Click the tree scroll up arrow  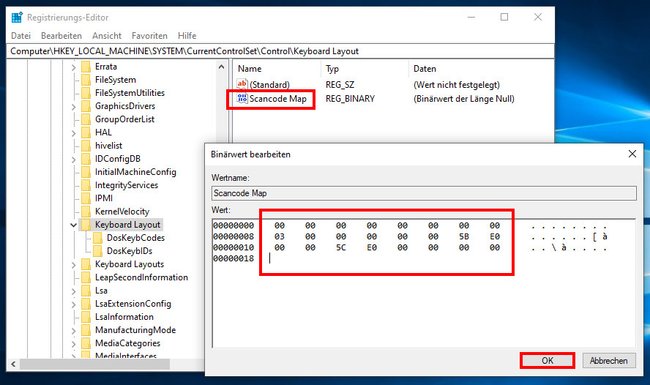[x=221, y=67]
